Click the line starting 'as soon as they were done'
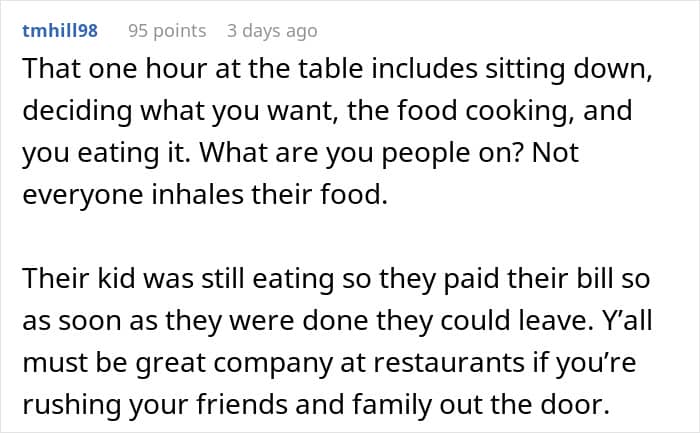The width and height of the screenshot is (700, 433). tap(337, 321)
